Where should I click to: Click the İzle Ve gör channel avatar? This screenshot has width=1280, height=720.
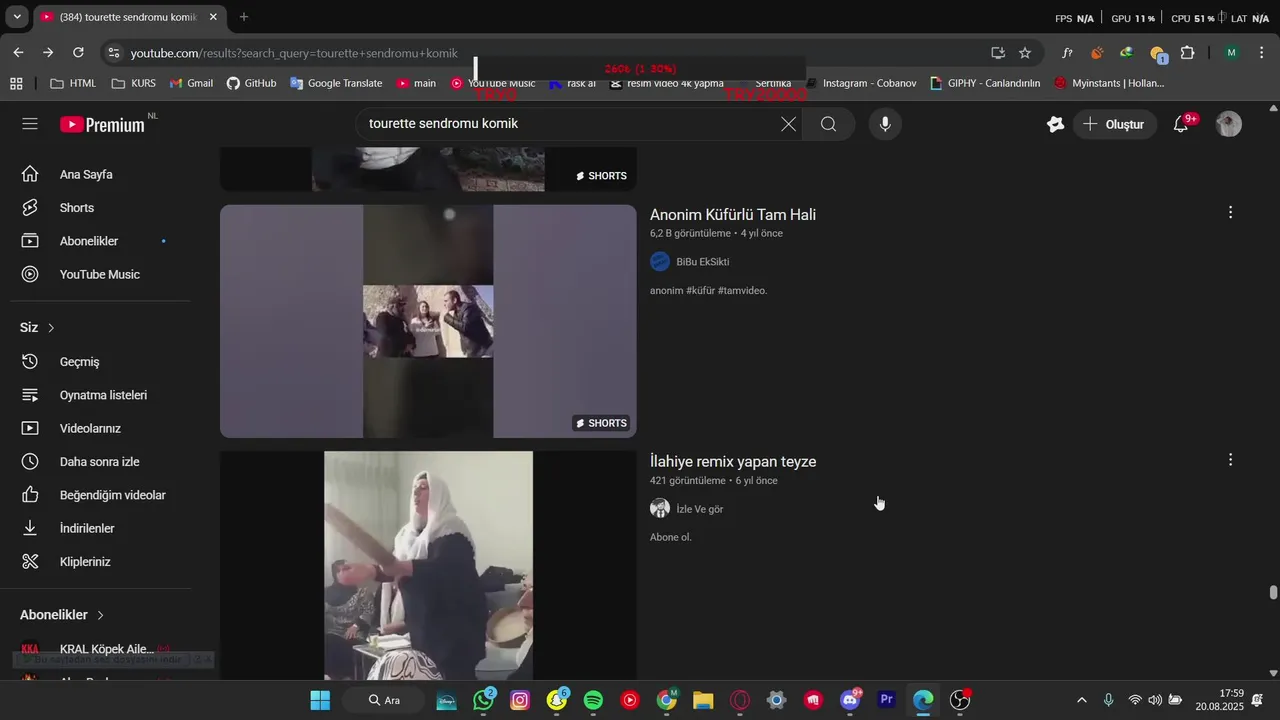(x=660, y=509)
